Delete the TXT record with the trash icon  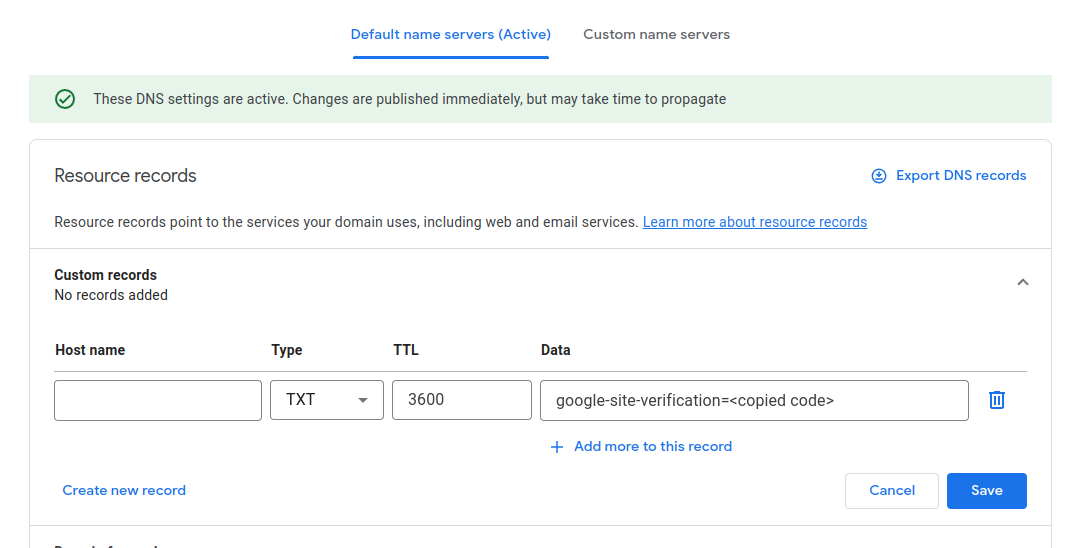pos(996,400)
